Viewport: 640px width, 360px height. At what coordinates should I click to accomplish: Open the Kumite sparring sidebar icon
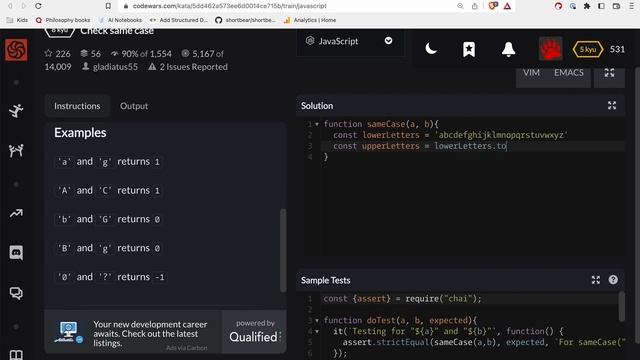pyautogui.click(x=16, y=151)
